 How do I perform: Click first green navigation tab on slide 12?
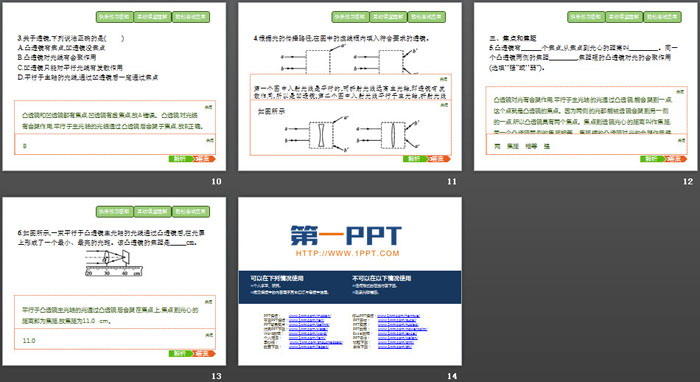pyautogui.click(x=586, y=17)
